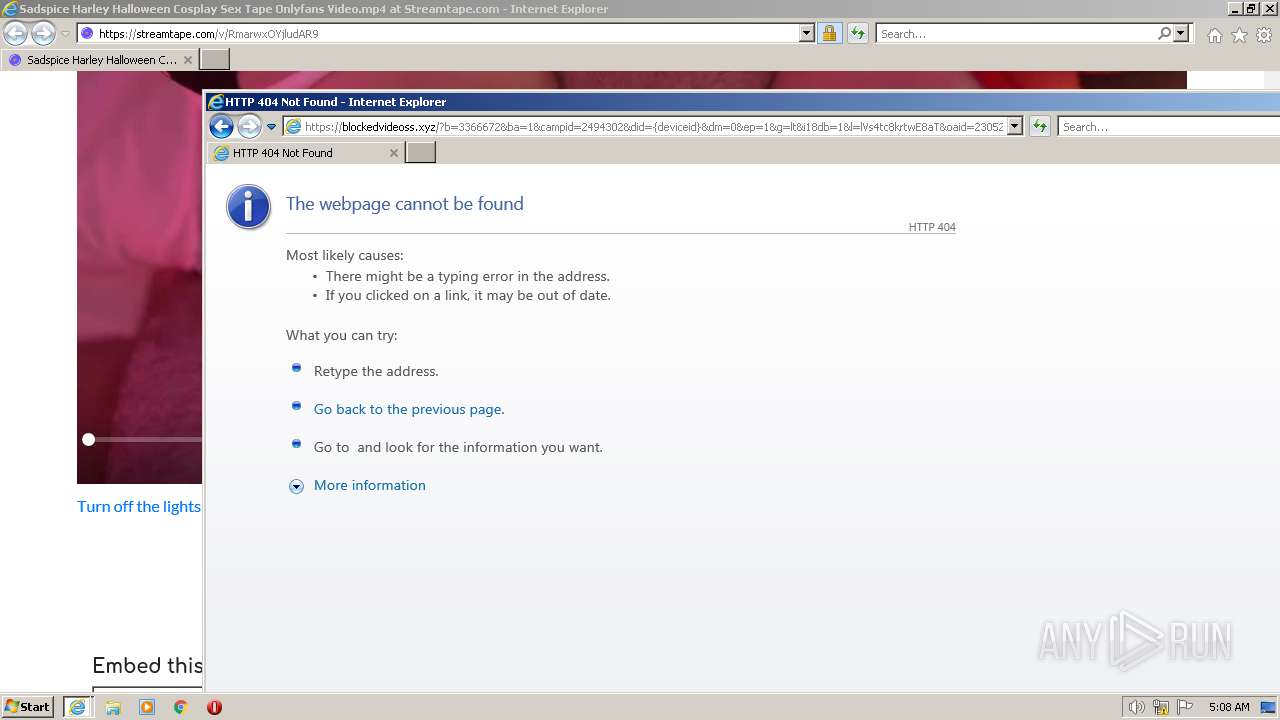Launch Chrome from the taskbar

[x=181, y=707]
